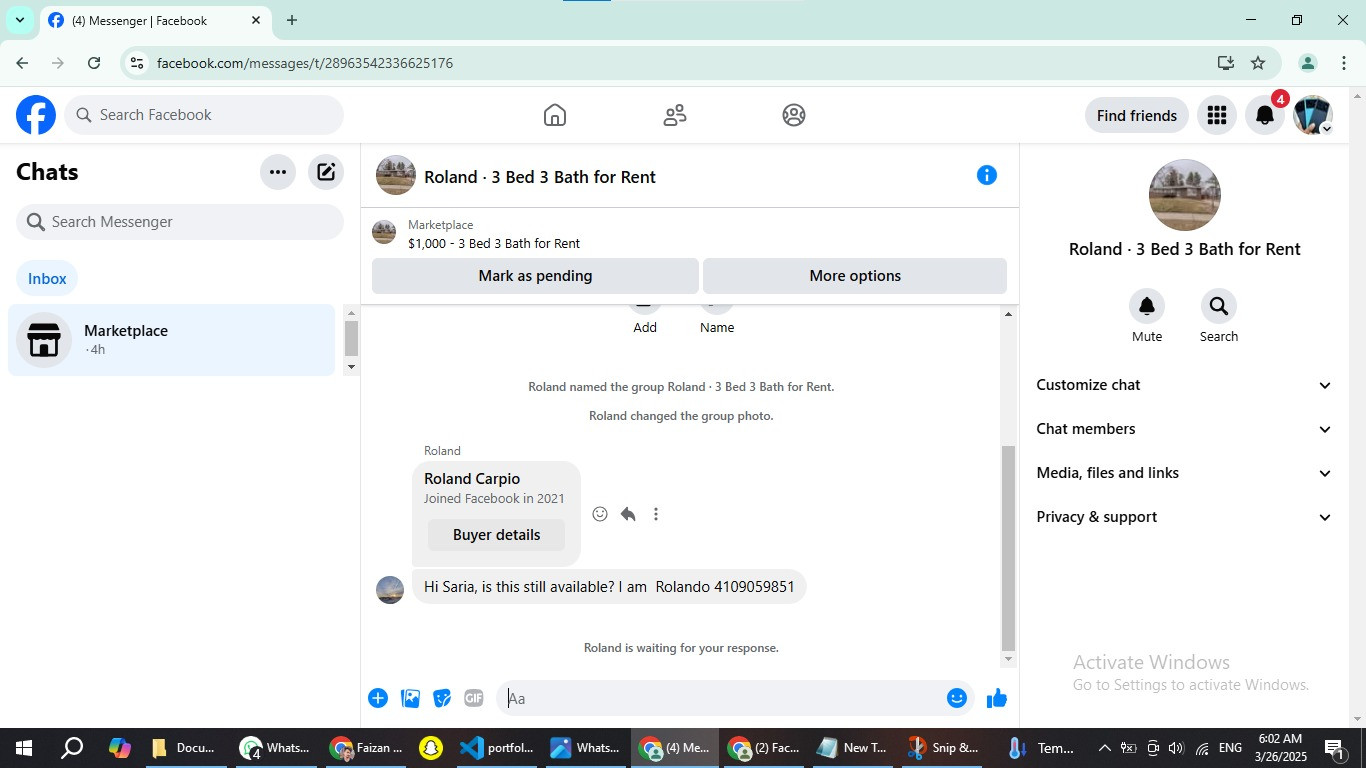The image size is (1366, 768).
Task: Open the Windows Start menu
Action: click(23, 748)
